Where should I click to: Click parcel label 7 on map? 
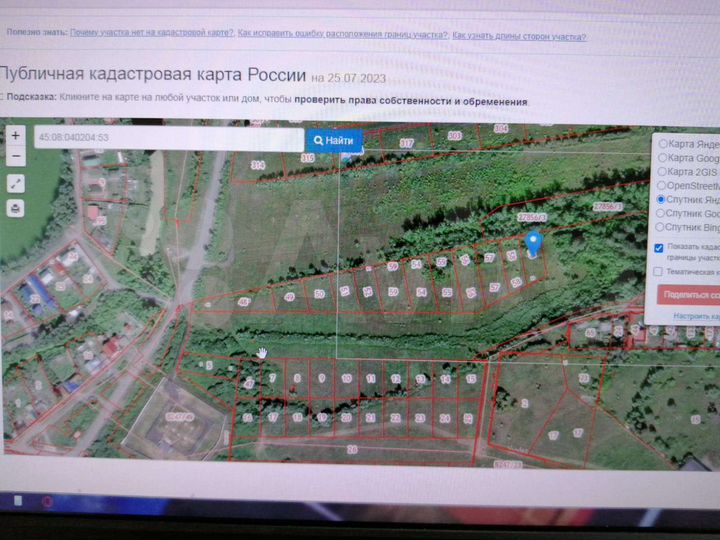pyautogui.click(x=272, y=378)
